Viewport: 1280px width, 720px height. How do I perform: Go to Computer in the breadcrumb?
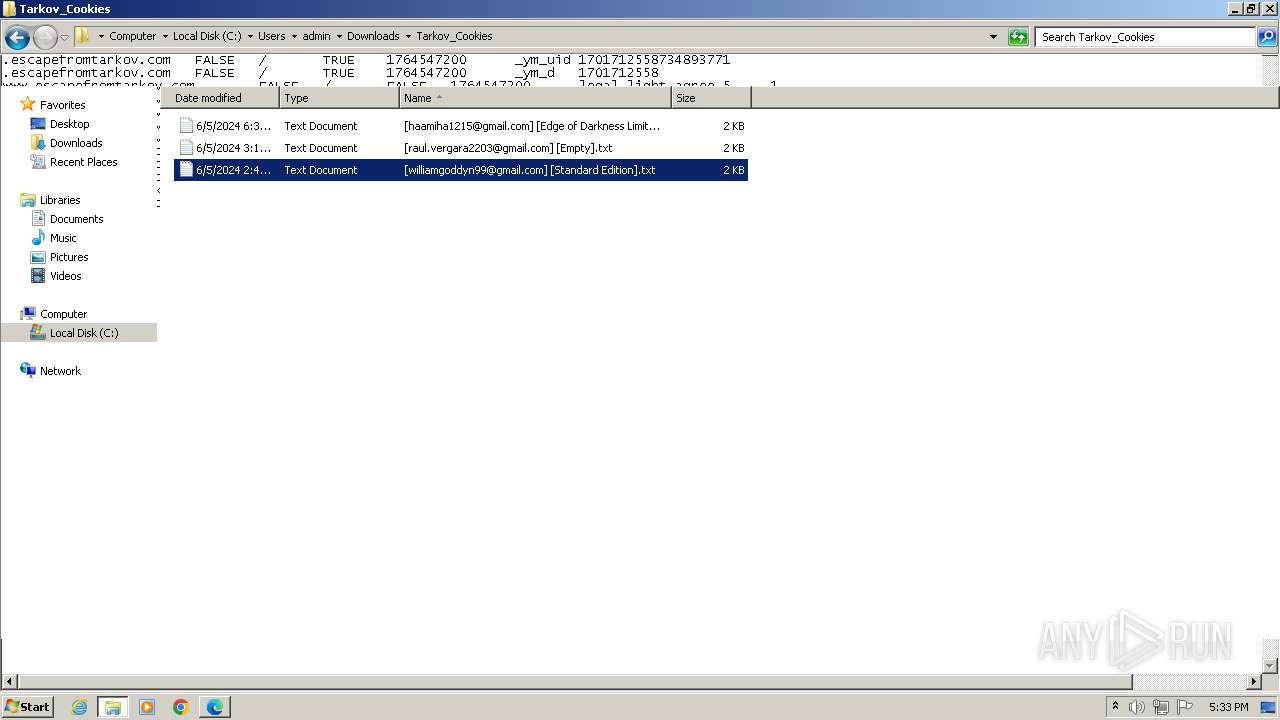click(x=132, y=36)
